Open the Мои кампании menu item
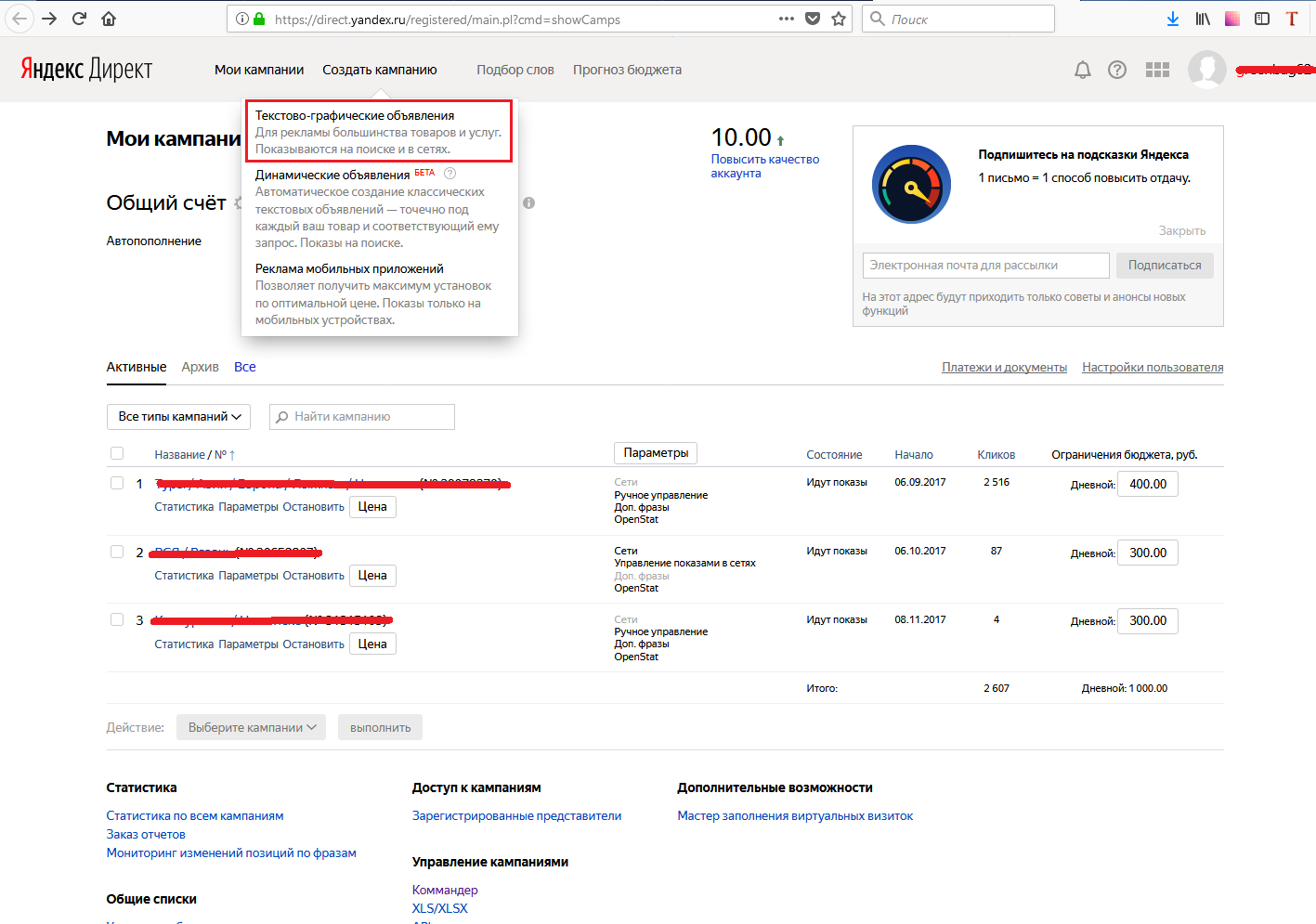Viewport: 1316px width, 924px height. (259, 70)
